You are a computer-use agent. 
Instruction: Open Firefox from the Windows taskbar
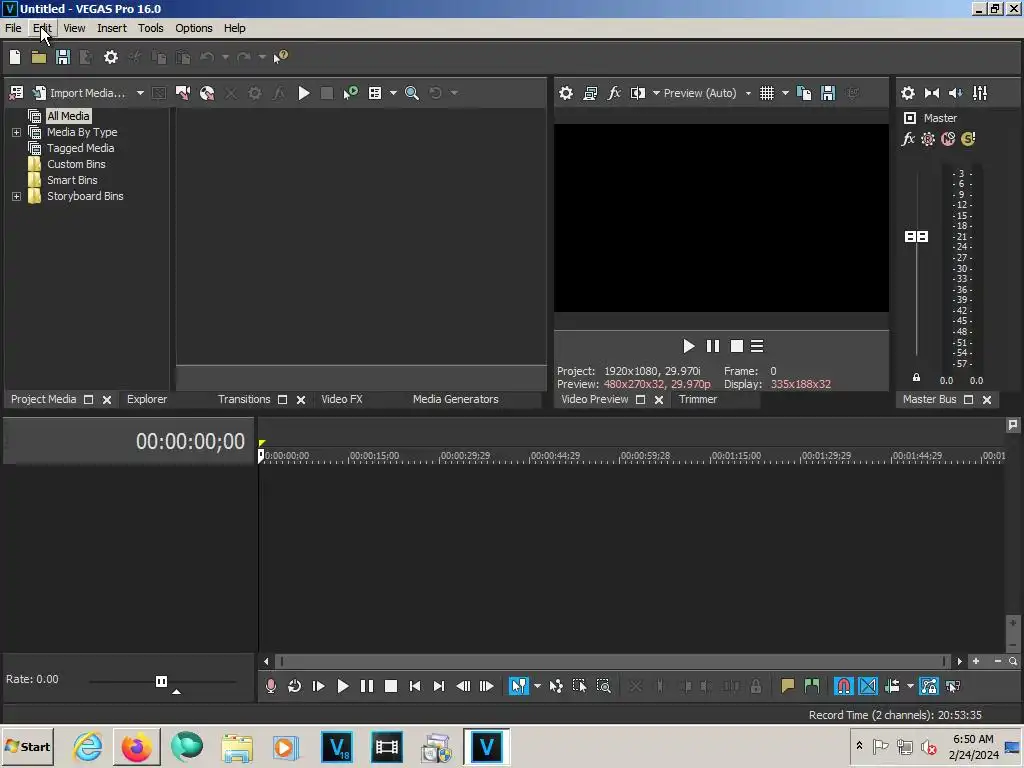click(136, 747)
